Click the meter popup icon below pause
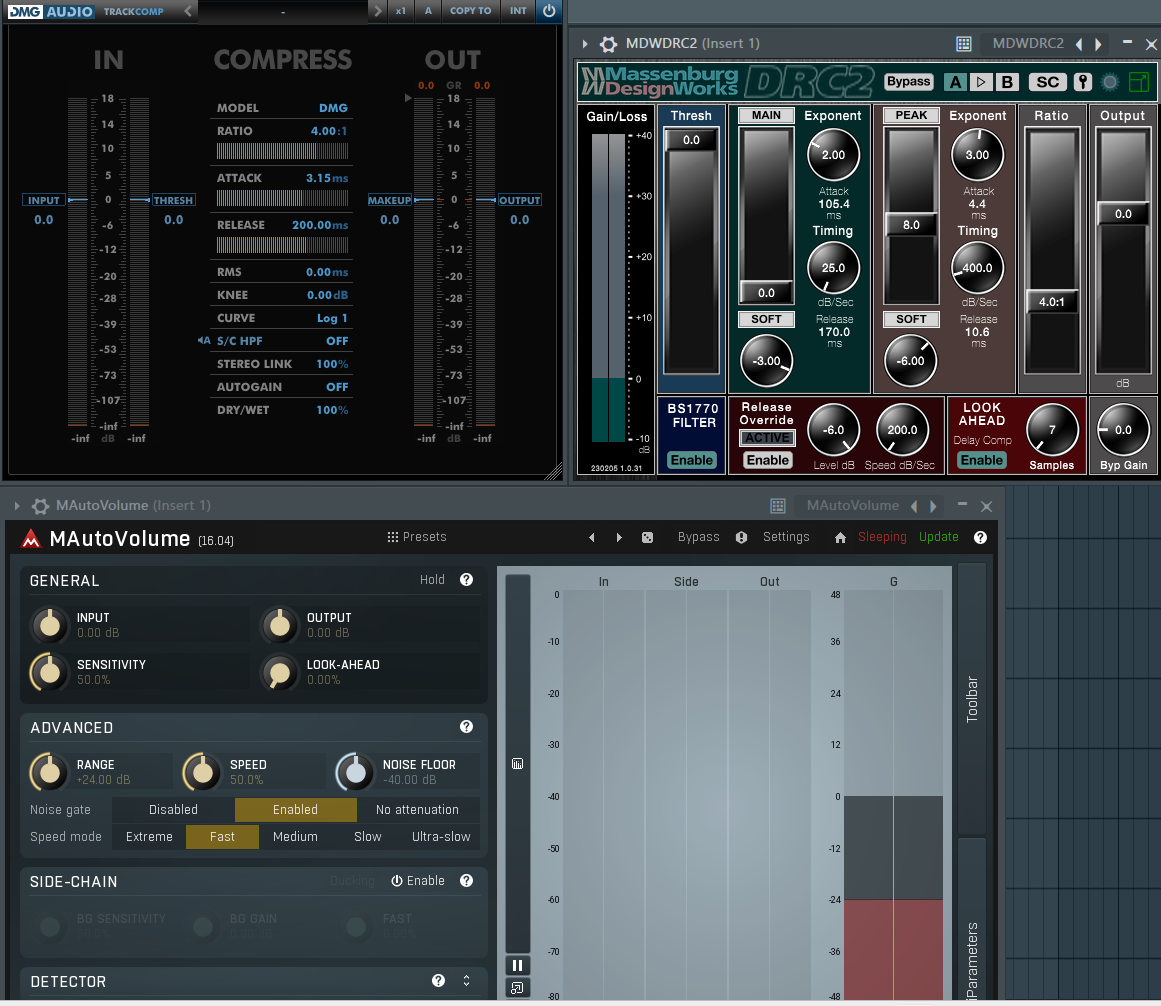 point(518,987)
